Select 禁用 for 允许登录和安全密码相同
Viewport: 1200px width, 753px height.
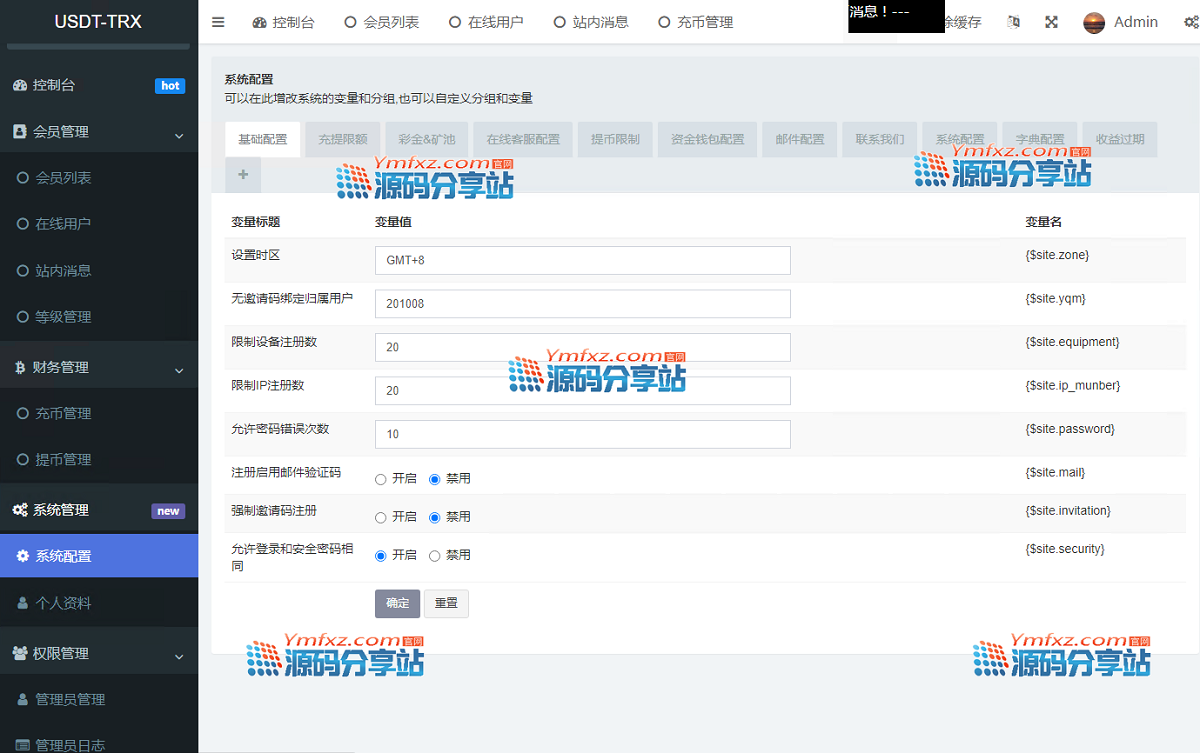click(x=435, y=556)
